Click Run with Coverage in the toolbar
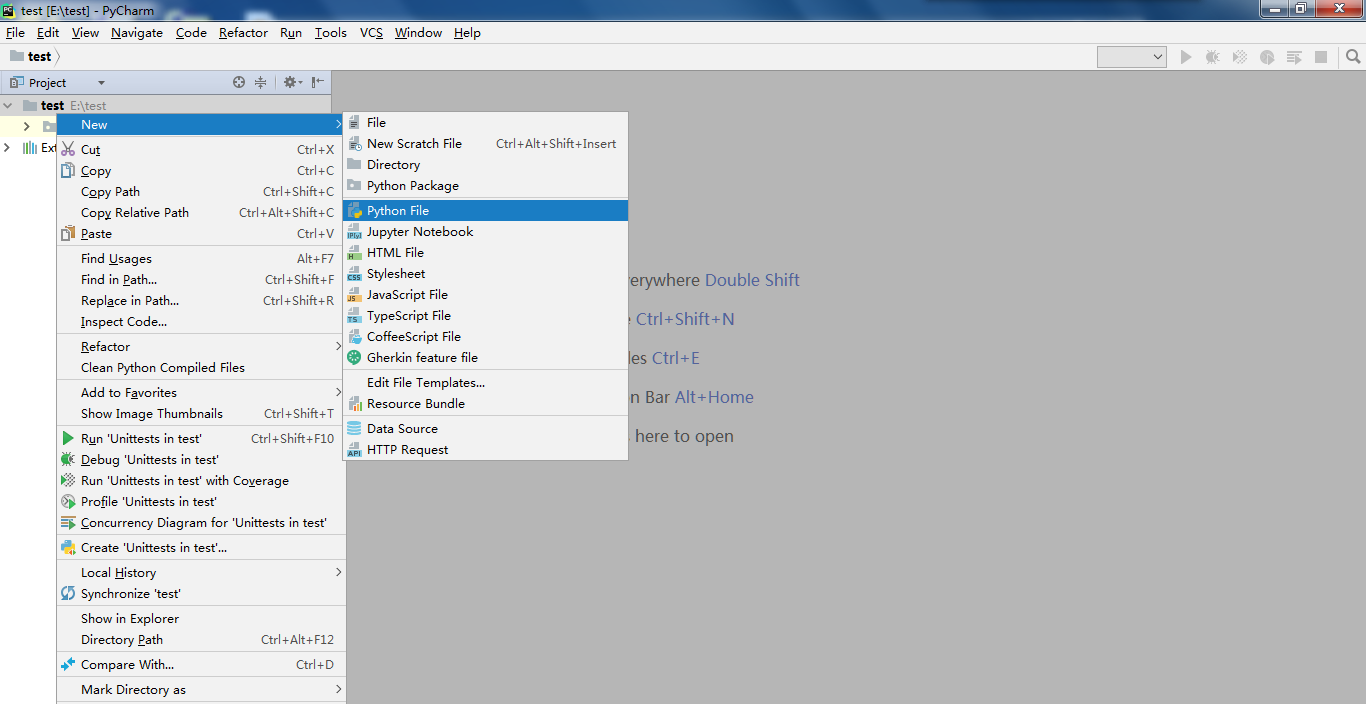Image resolution: width=1366 pixels, height=704 pixels. (x=1240, y=57)
